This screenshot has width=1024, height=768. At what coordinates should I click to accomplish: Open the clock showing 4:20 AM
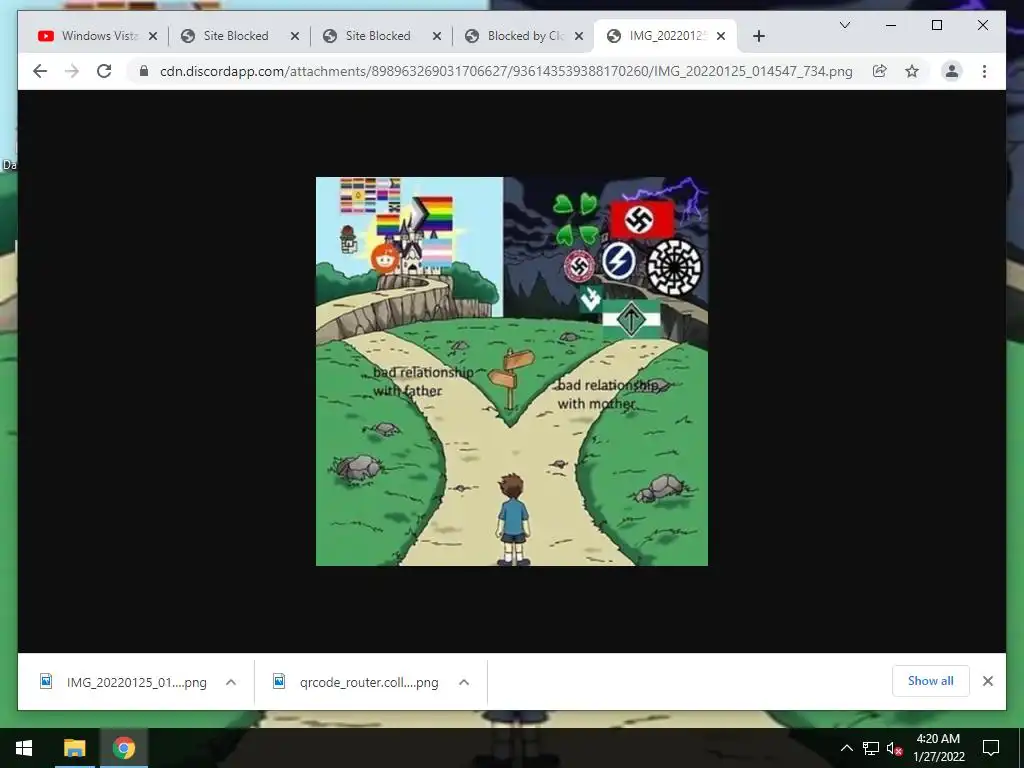coord(938,748)
